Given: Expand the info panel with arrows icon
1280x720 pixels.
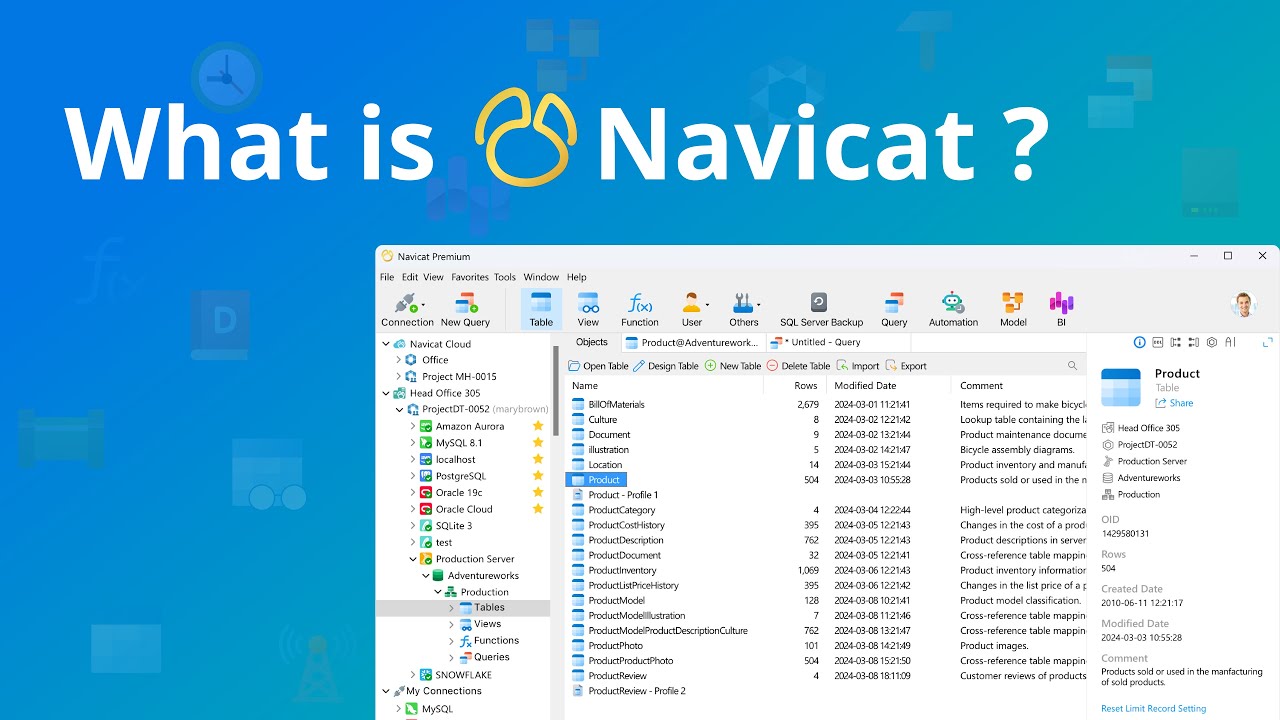Looking at the screenshot, I should coord(1268,342).
